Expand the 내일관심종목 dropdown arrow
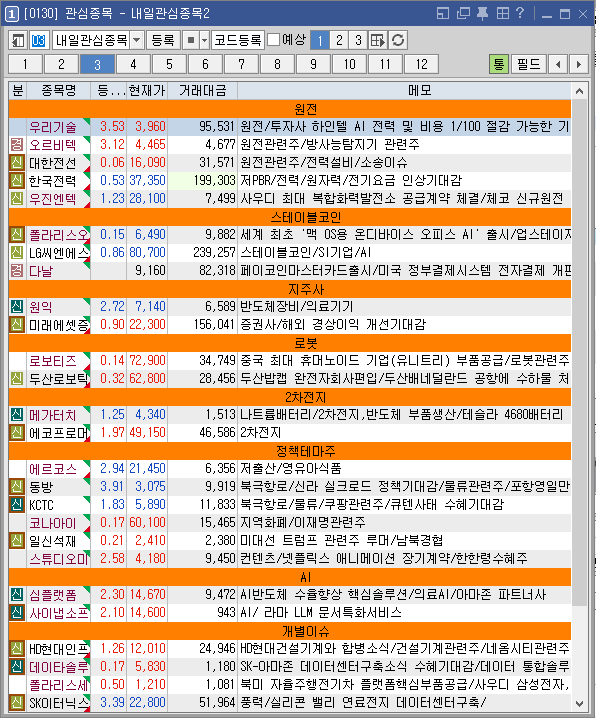596x718 pixels. click(136, 40)
